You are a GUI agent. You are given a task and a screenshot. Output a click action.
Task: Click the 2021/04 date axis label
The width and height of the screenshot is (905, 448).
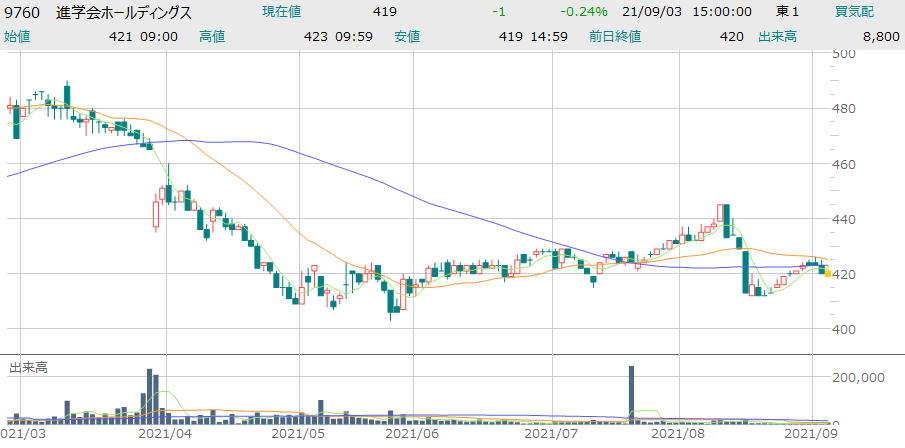(x=165, y=436)
